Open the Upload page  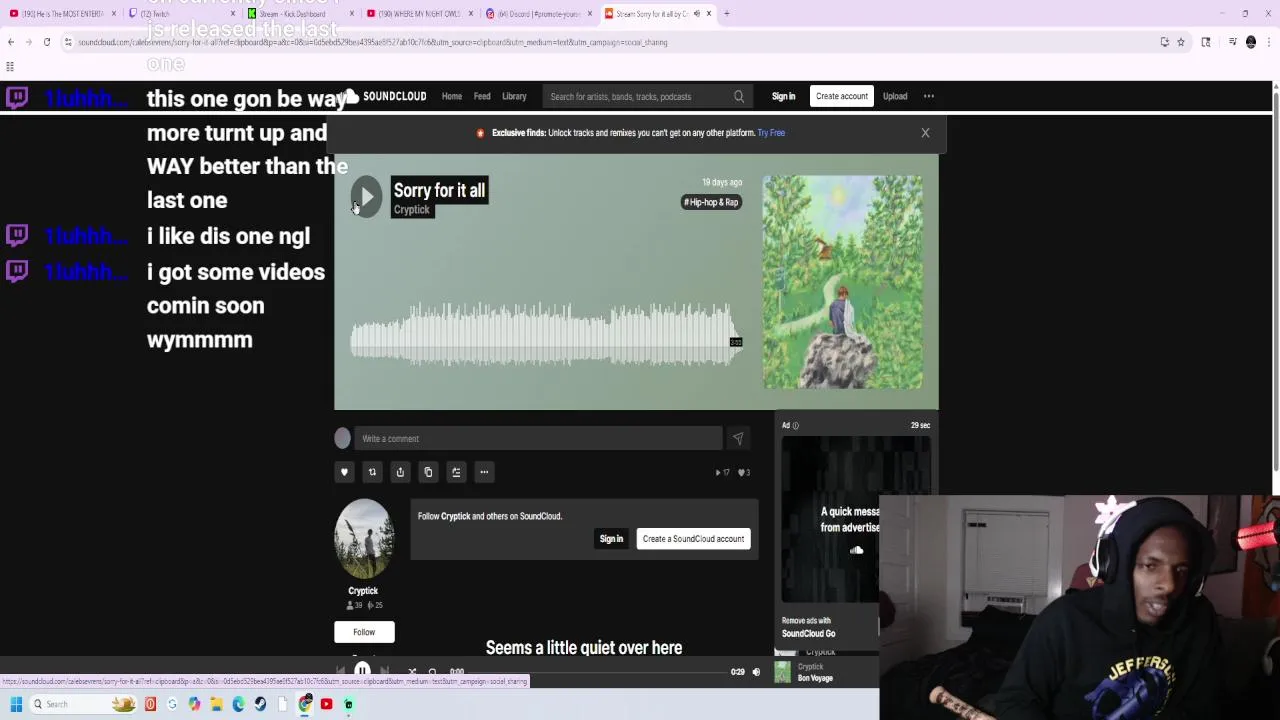click(x=895, y=96)
